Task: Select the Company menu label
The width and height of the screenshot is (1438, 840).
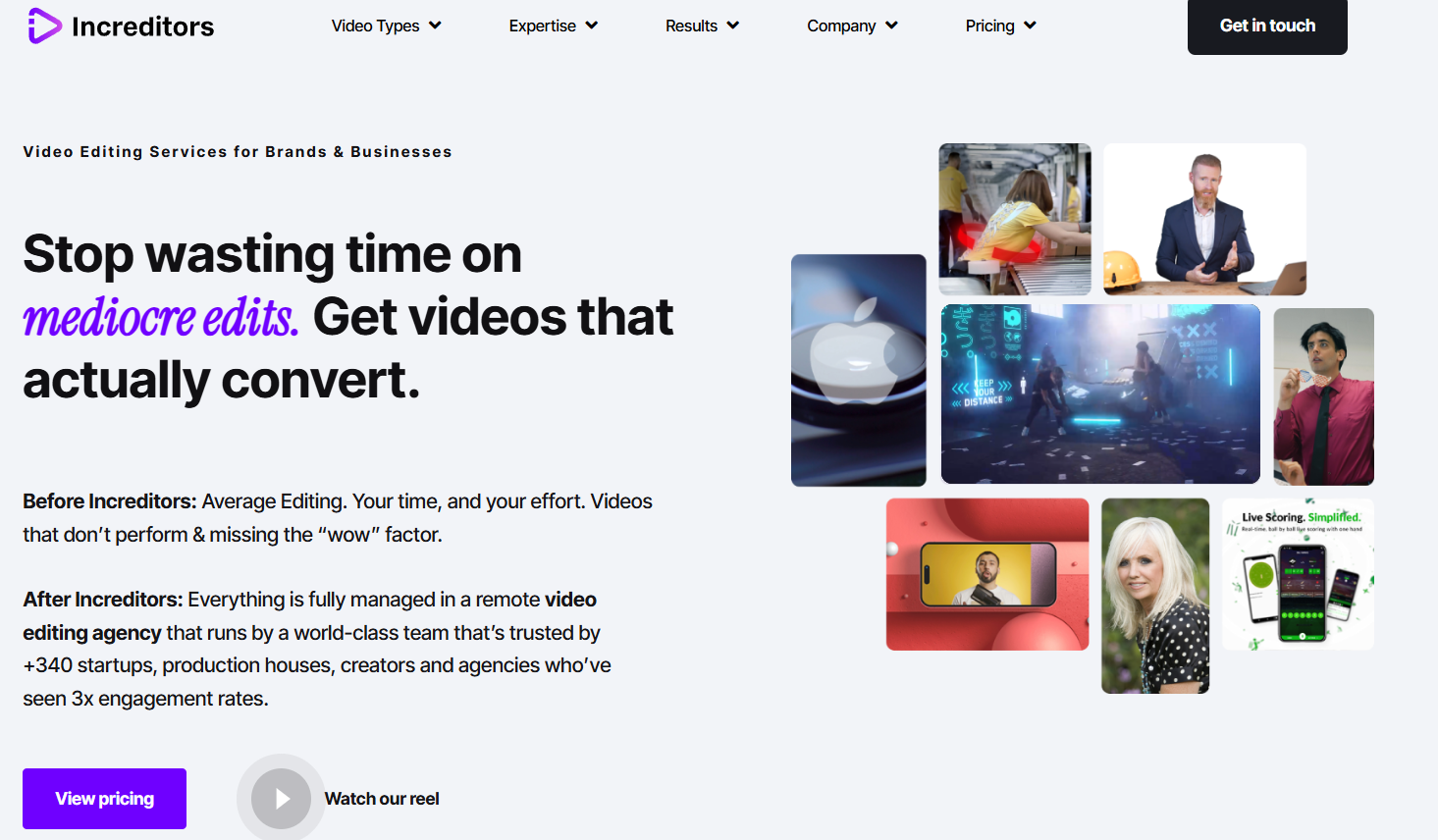Action: [840, 26]
